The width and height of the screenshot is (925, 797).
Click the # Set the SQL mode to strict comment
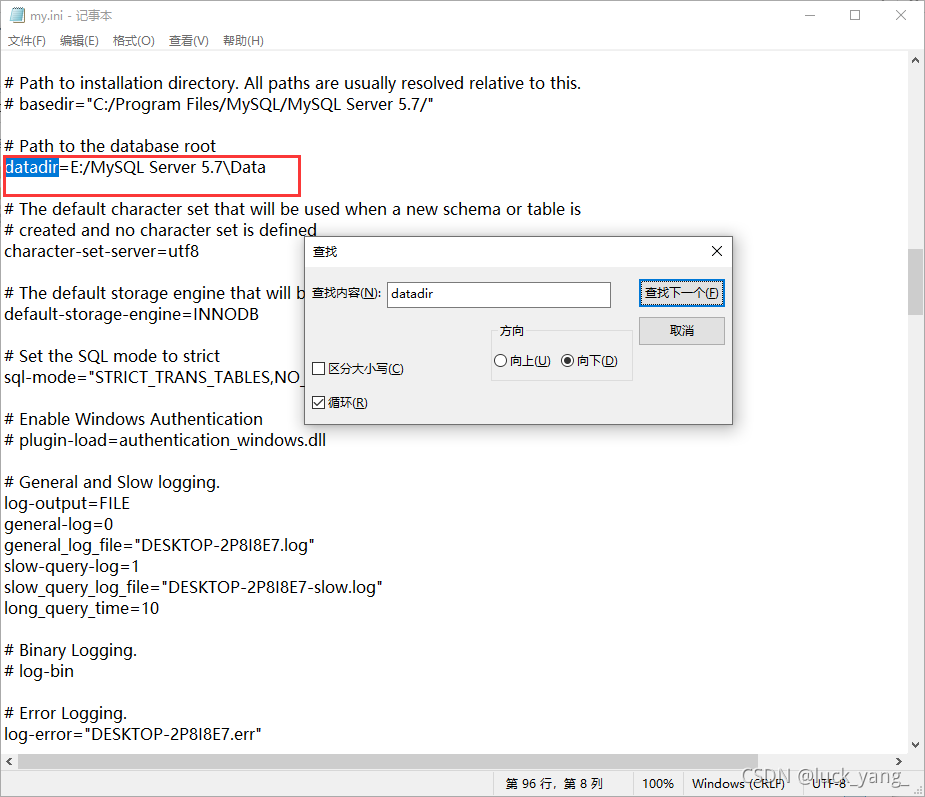coord(112,356)
